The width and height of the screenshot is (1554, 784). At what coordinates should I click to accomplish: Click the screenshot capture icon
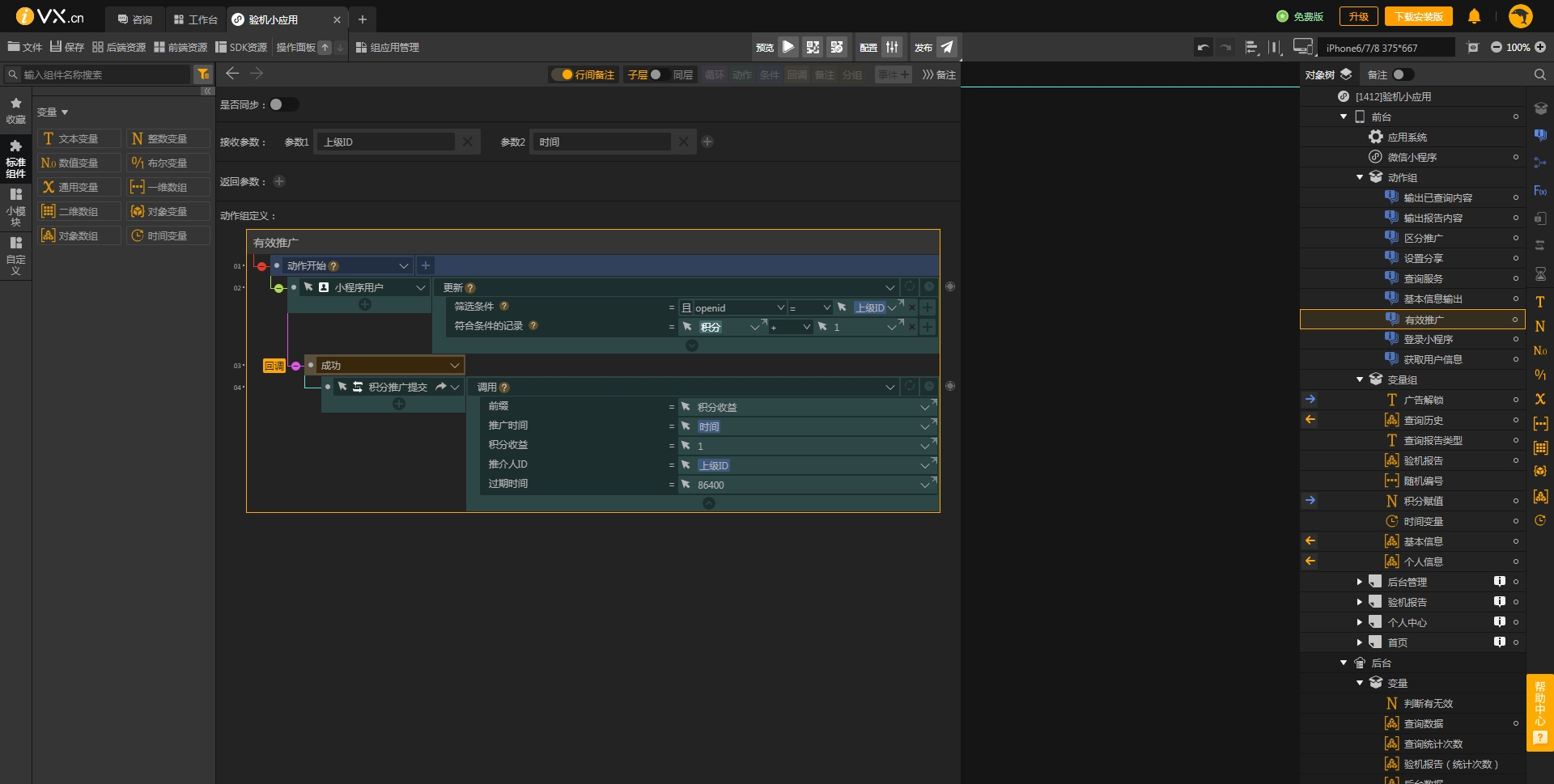pyautogui.click(x=1473, y=47)
